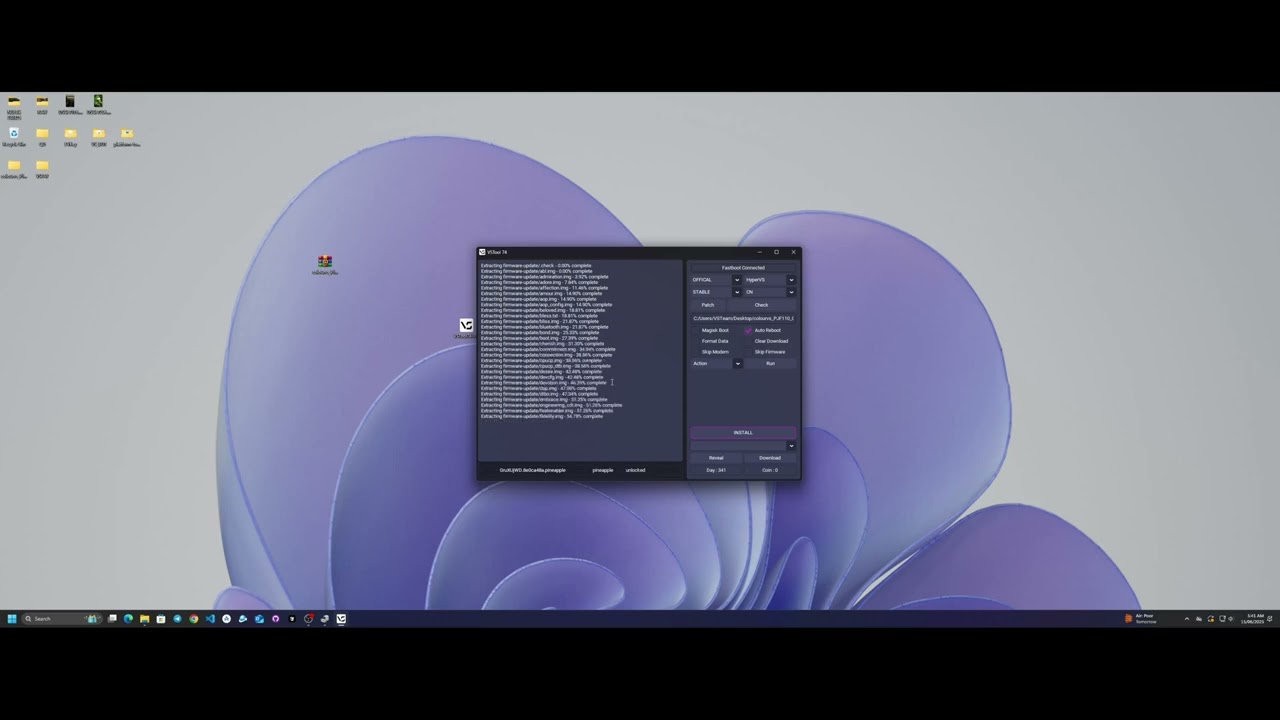
Task: Open Task View on taskbar
Action: click(x=112, y=619)
